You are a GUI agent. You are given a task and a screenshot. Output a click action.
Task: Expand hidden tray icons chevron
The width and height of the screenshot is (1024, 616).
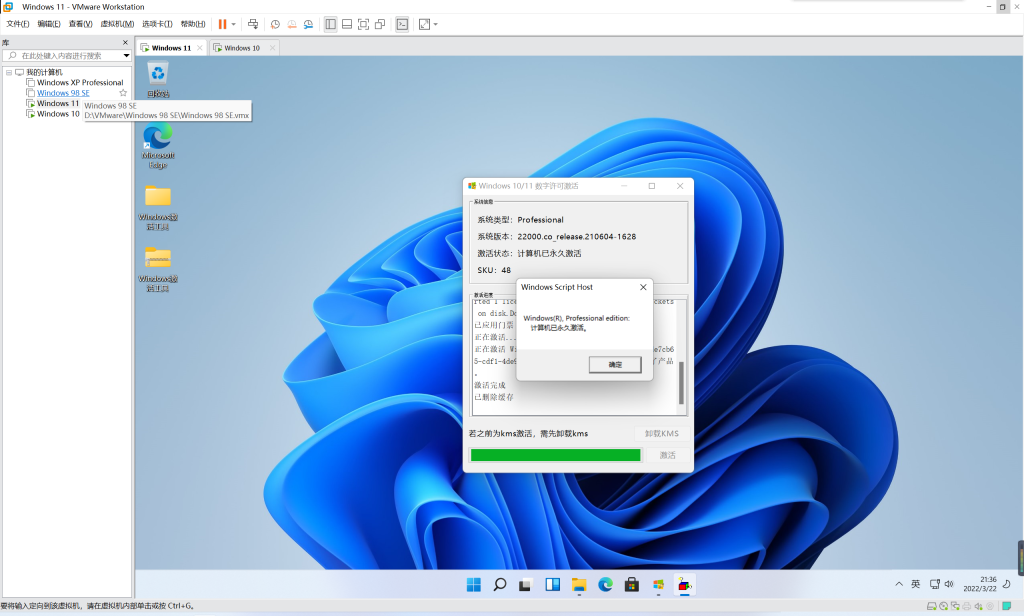[x=899, y=584]
